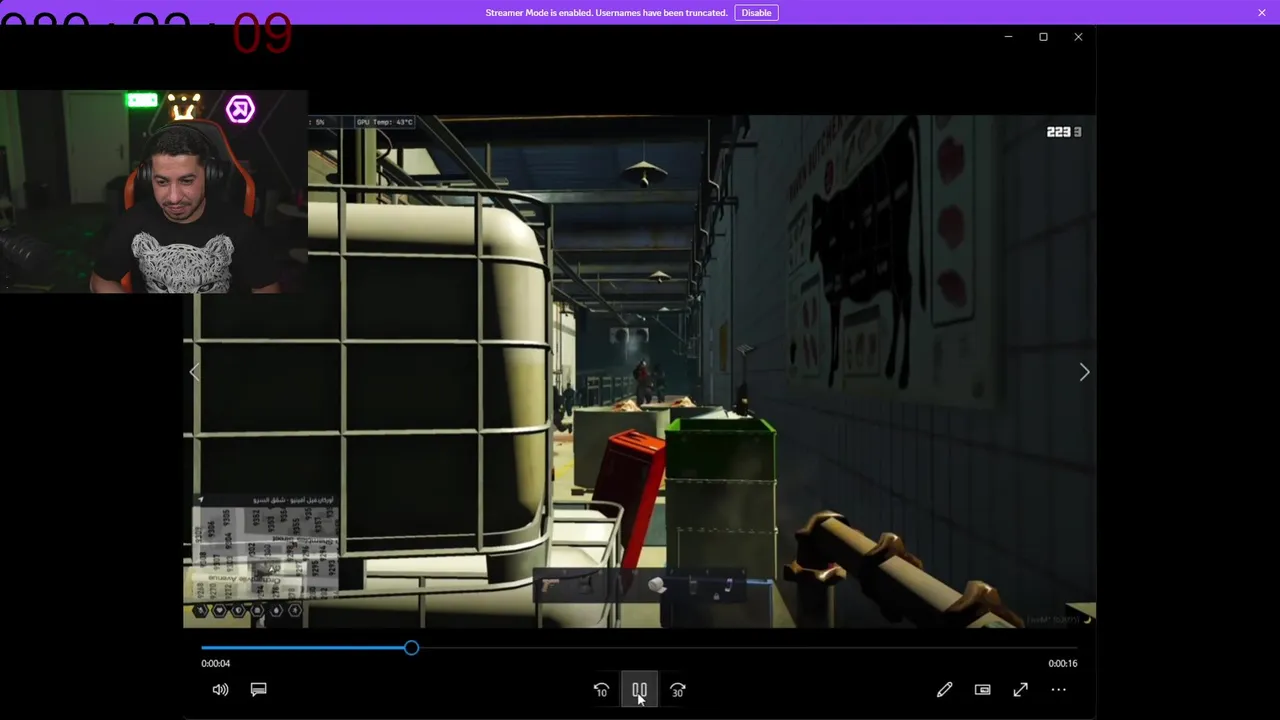Viewport: 1280px width, 720px height.
Task: Disable Streamer Mode in the purple banner
Action: click(x=756, y=13)
